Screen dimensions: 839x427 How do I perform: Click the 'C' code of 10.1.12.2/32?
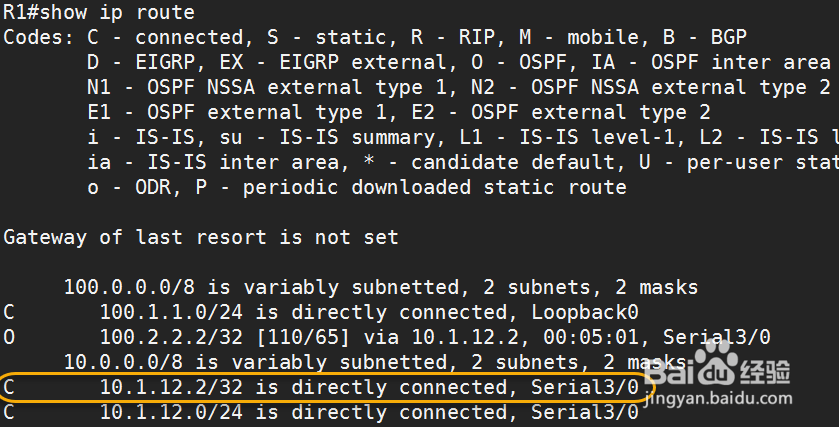point(9,387)
